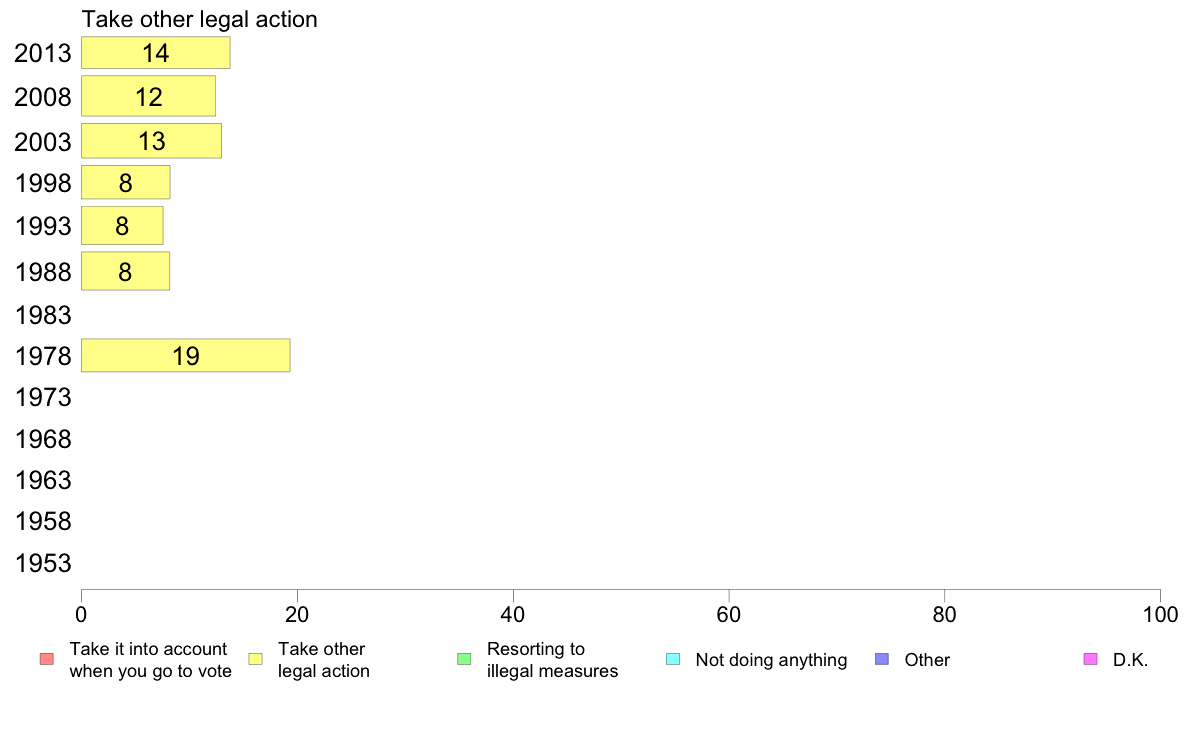This screenshot has width=1188, height=736.
Task: Click the magenta D.K. legend swatch
Action: [1090, 659]
